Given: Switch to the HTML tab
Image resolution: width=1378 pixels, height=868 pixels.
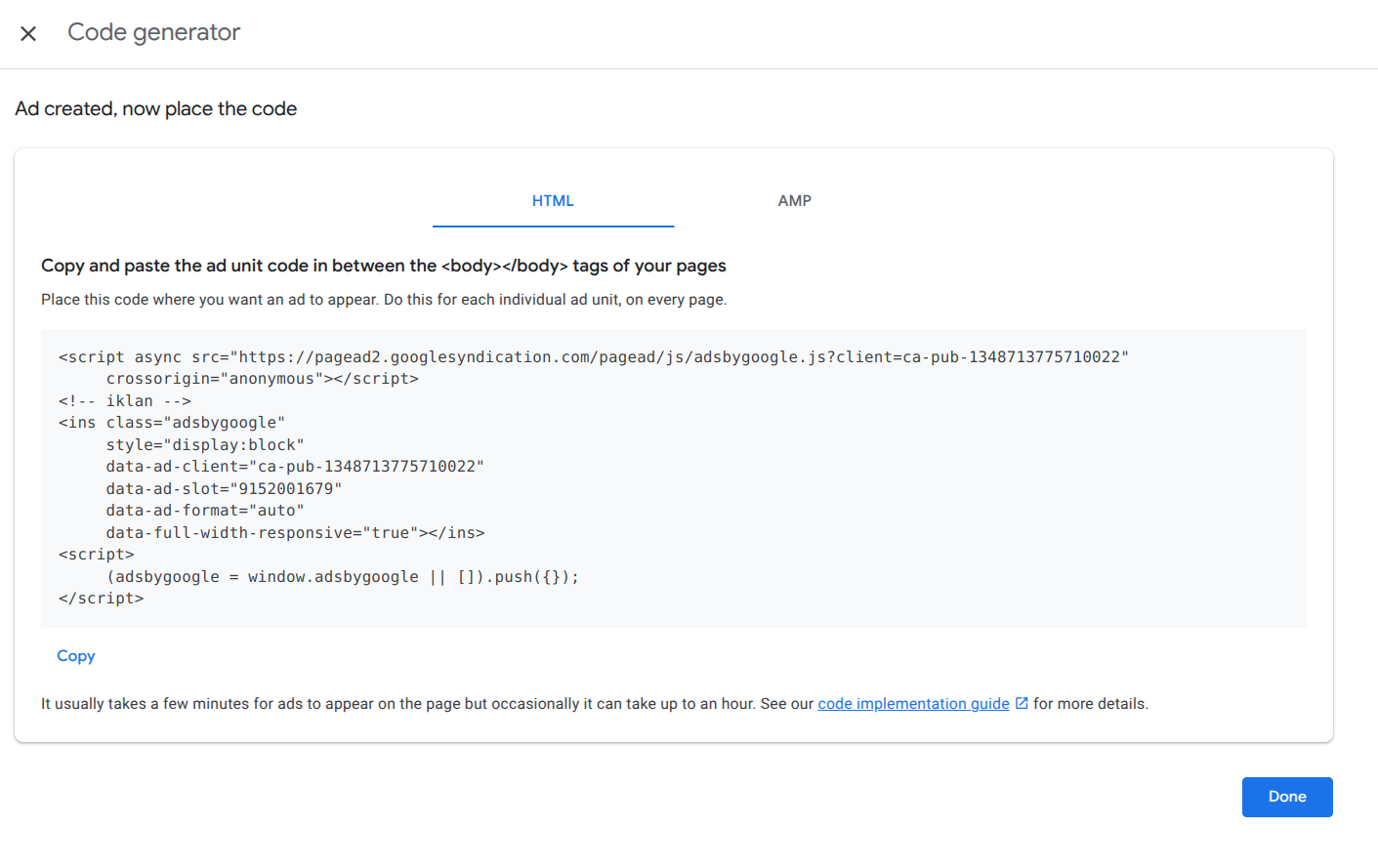Looking at the screenshot, I should click(553, 201).
